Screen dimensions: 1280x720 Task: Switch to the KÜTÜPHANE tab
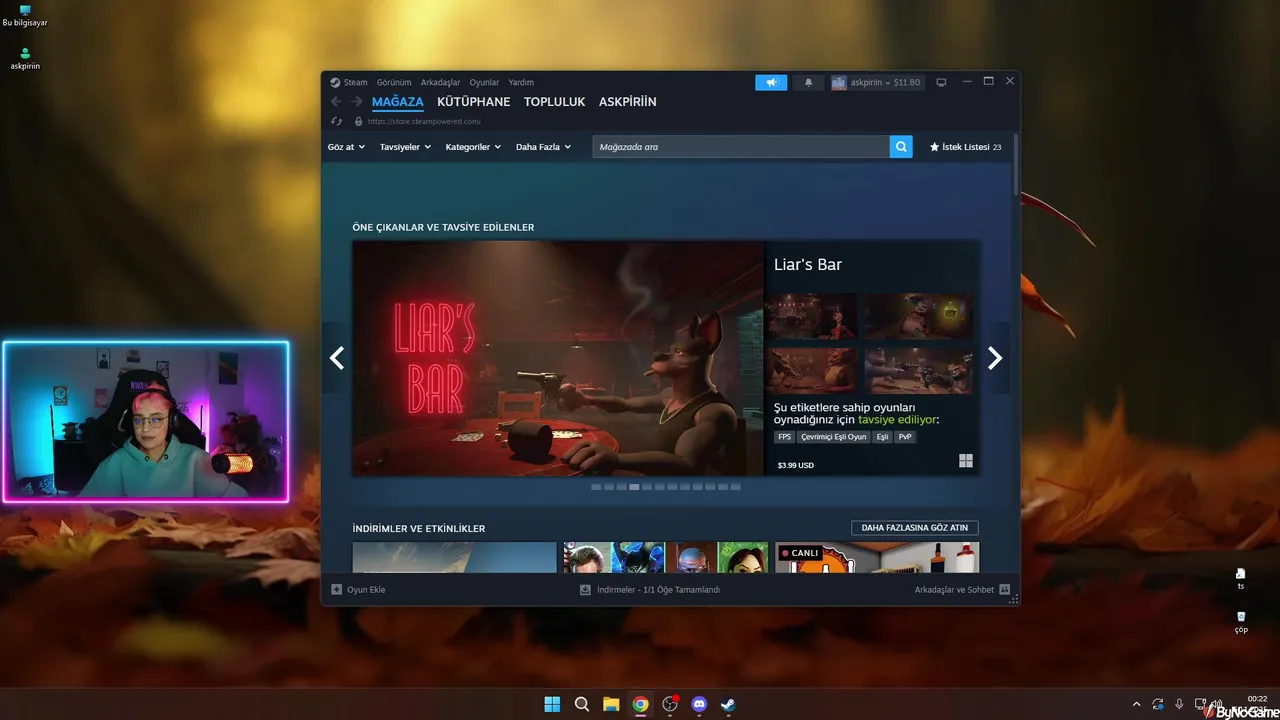(474, 102)
